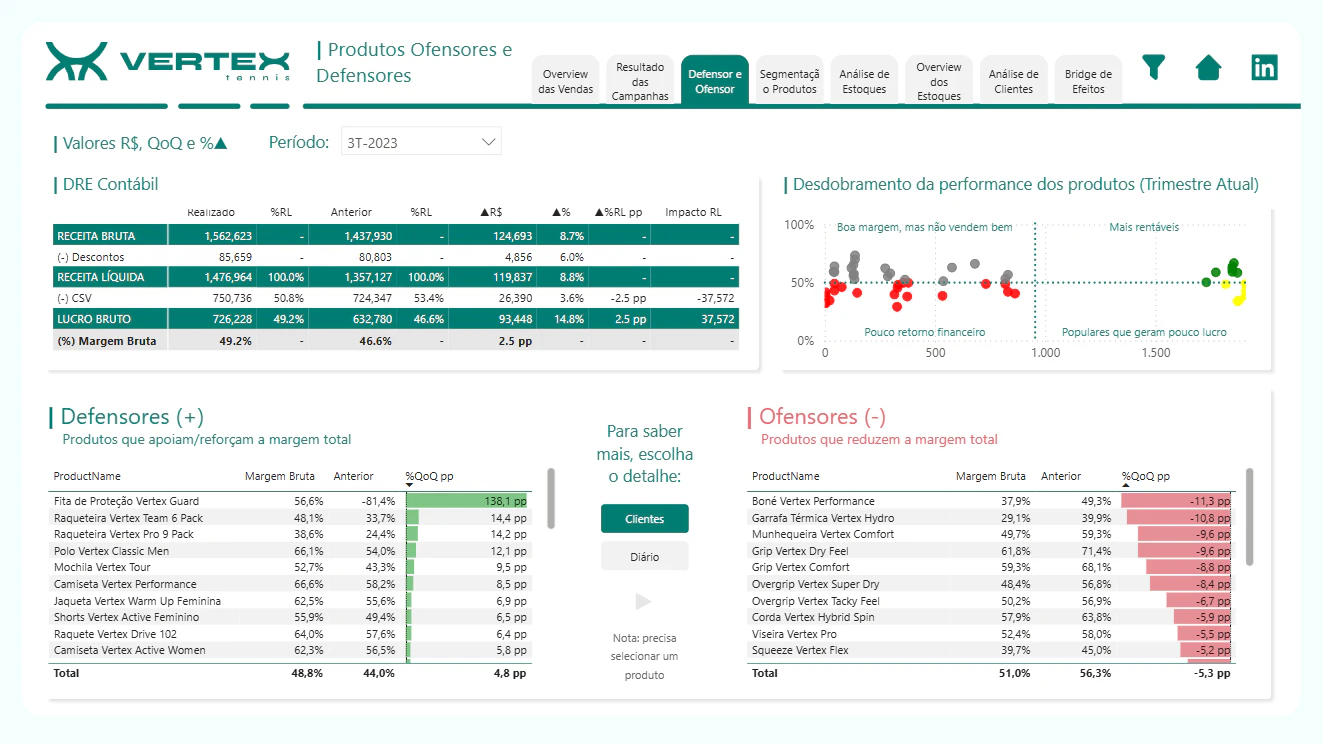Screen dimensions: 1323x744
Task: Use the Ofensores table vertical scrollbar
Action: pos(1249,516)
